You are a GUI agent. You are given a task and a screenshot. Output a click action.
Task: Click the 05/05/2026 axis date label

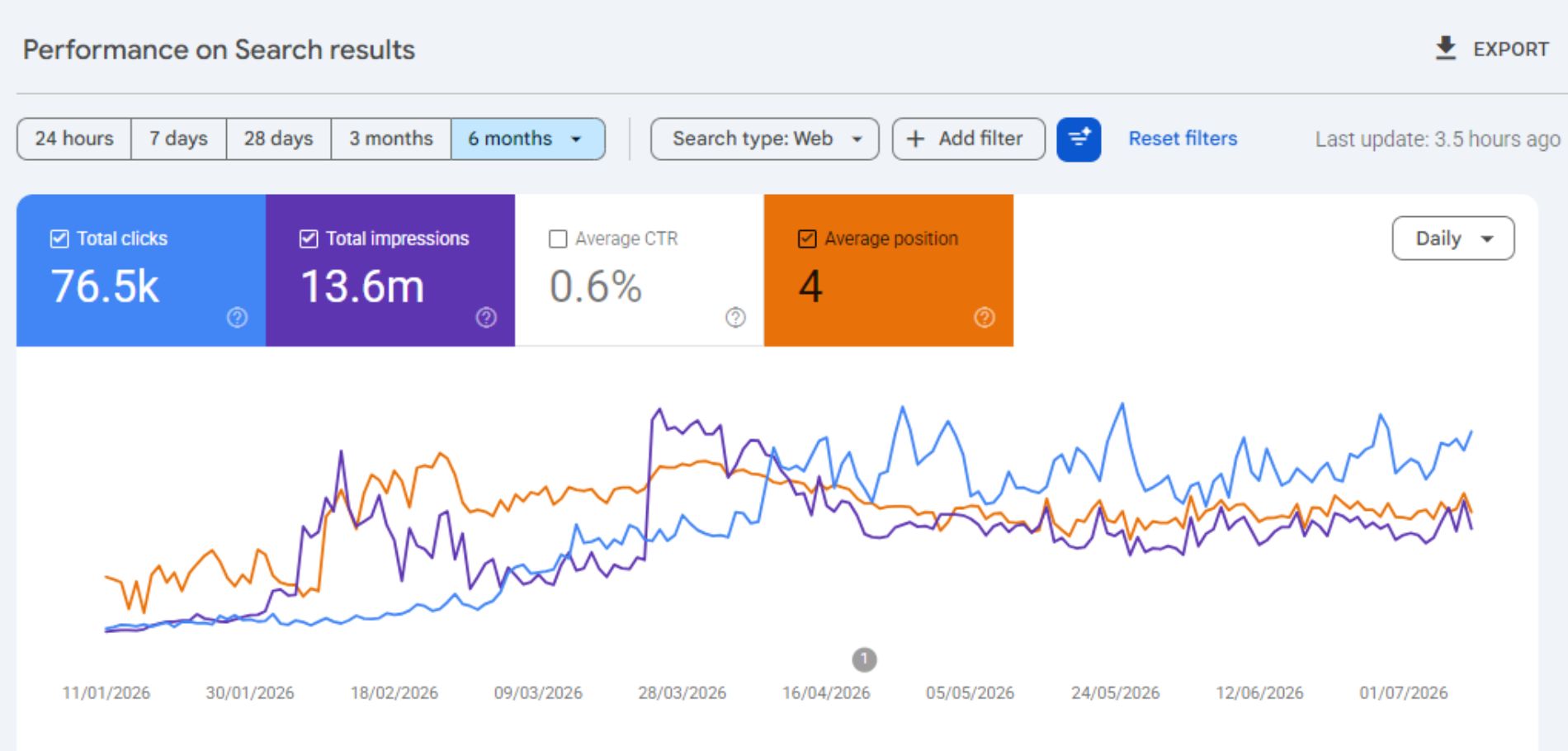click(x=970, y=692)
